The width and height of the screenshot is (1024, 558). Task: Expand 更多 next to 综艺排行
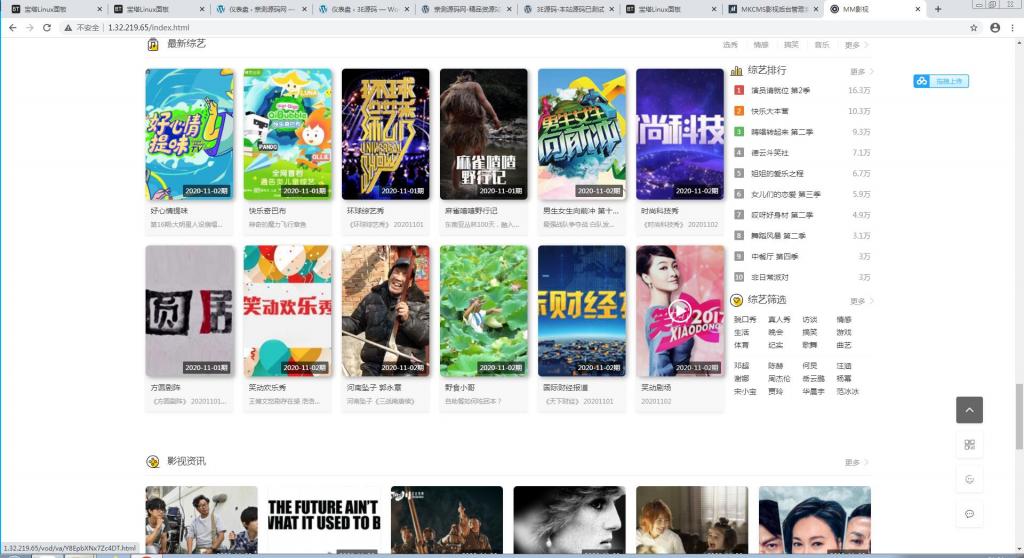click(859, 72)
